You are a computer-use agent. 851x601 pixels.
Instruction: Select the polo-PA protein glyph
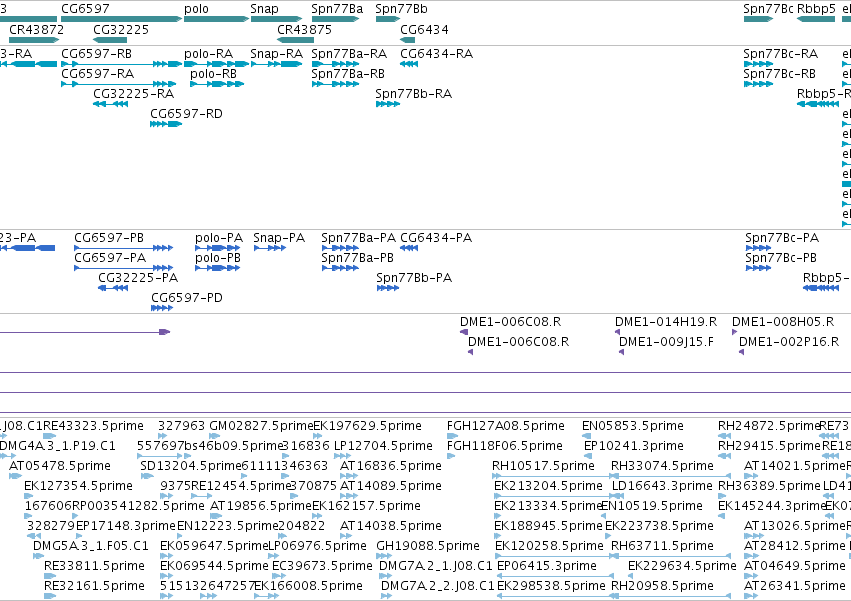coord(218,248)
